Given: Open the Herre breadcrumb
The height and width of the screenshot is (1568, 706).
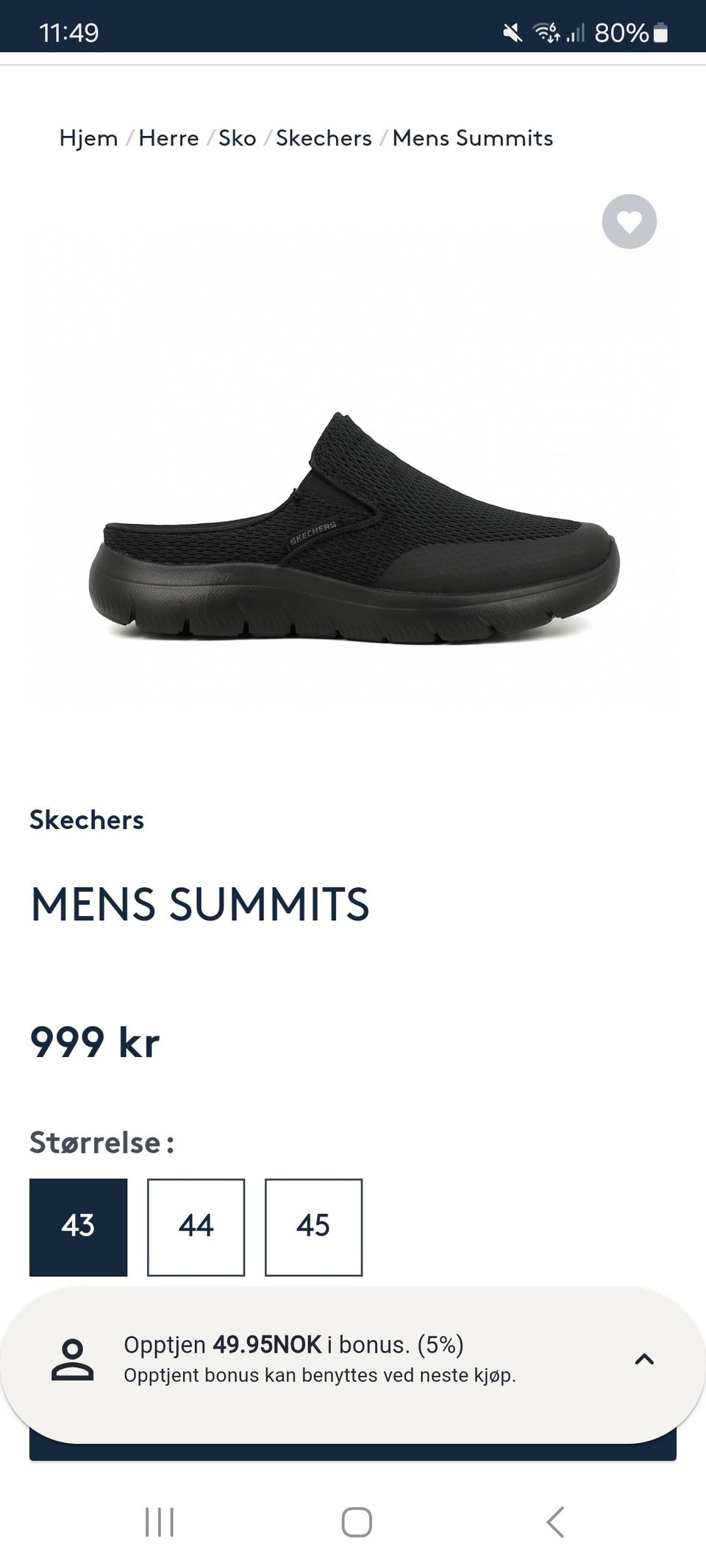Looking at the screenshot, I should pyautogui.click(x=168, y=138).
